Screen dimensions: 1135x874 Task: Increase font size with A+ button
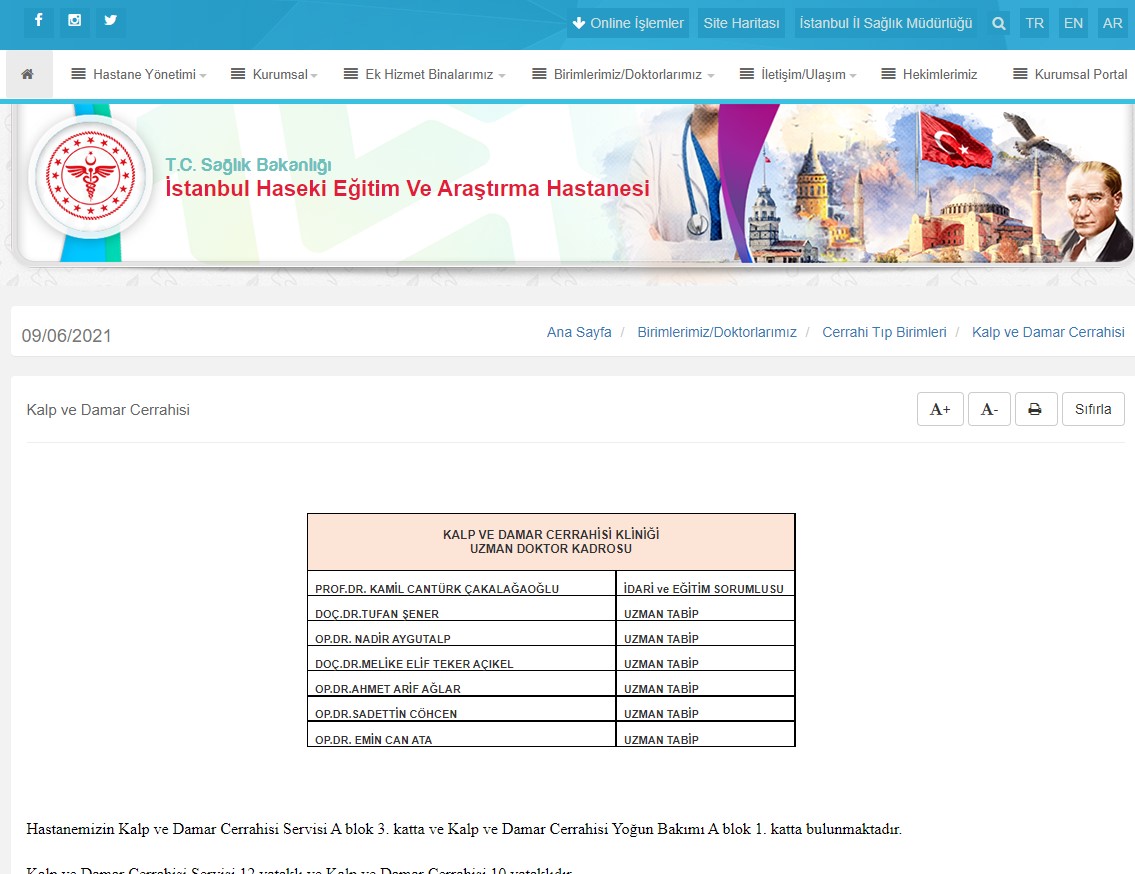click(940, 409)
